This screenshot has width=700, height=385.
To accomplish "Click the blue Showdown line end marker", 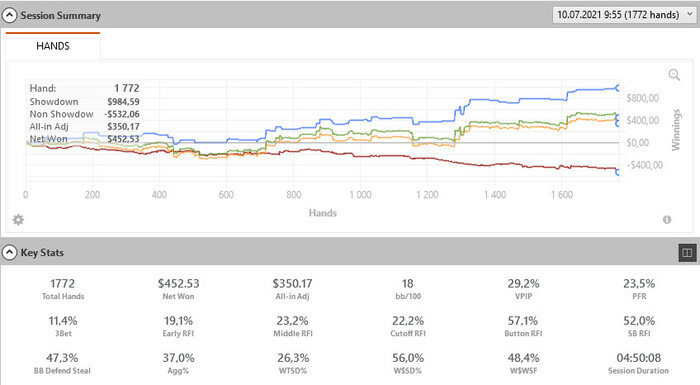I will click(618, 88).
